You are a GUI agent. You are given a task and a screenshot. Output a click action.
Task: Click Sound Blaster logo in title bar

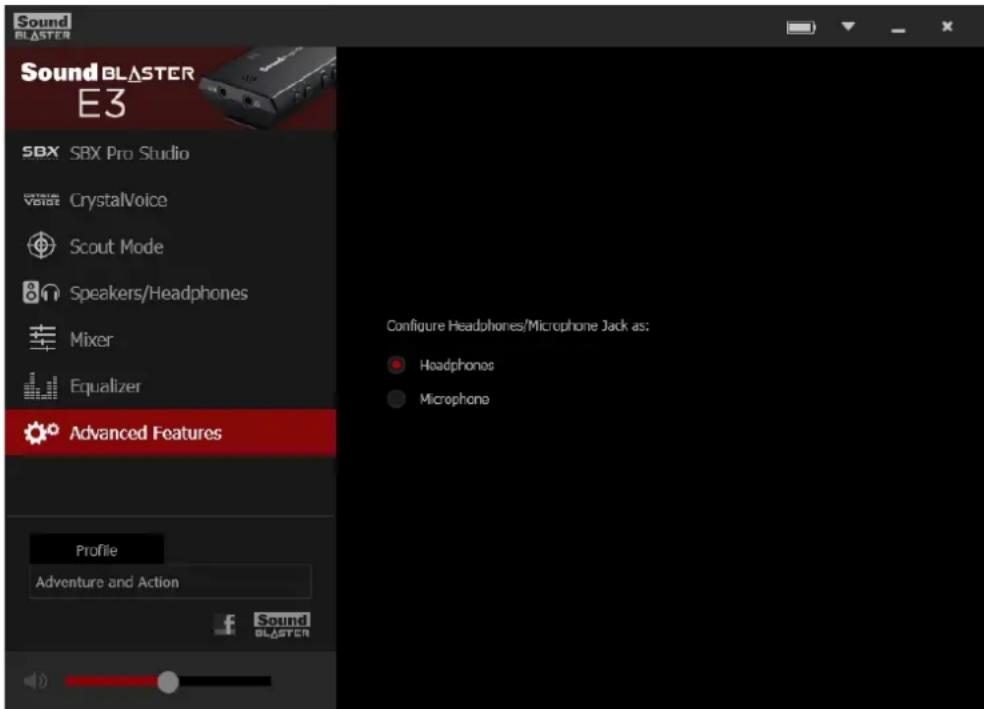click(x=42, y=27)
